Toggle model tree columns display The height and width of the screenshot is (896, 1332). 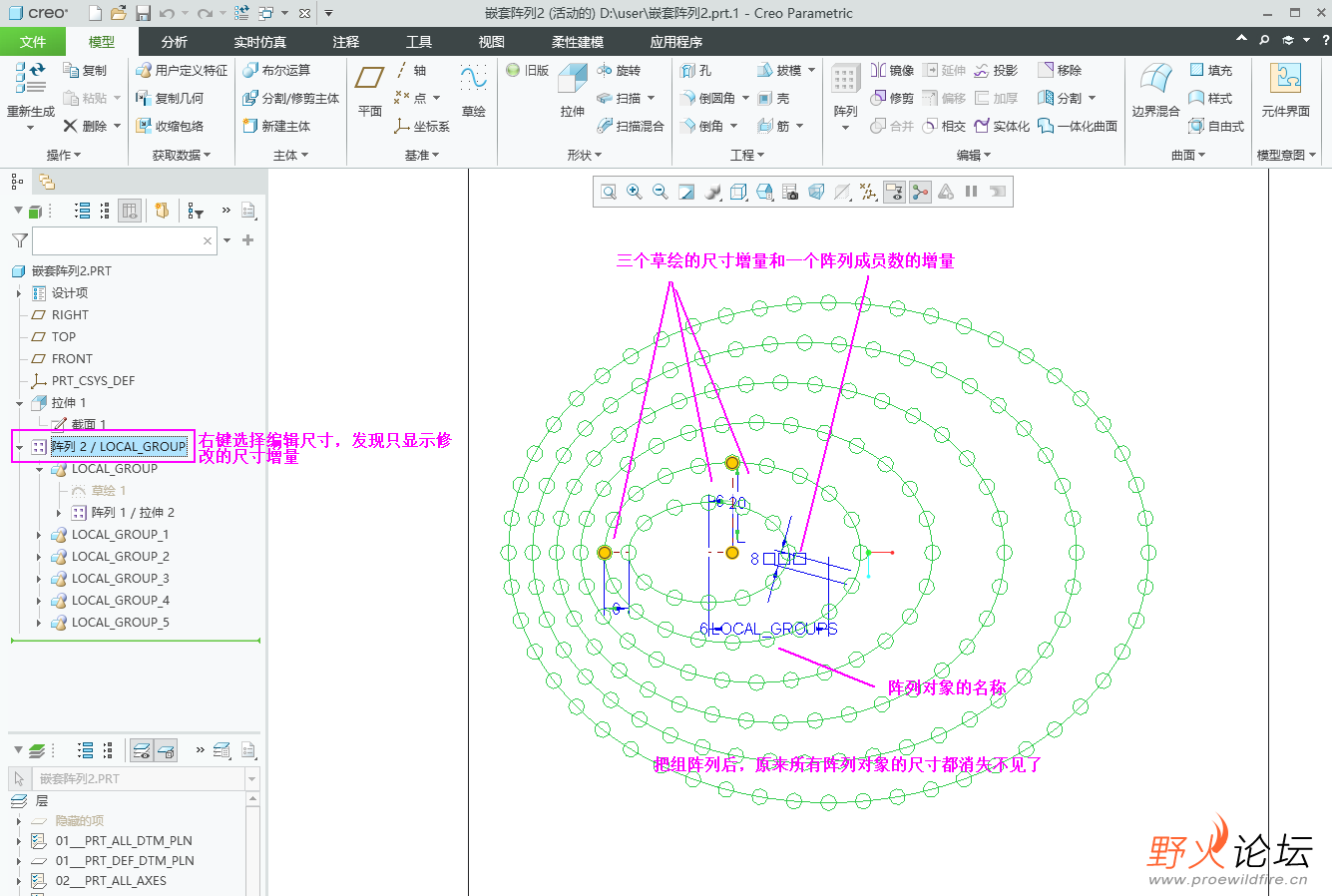pos(130,211)
